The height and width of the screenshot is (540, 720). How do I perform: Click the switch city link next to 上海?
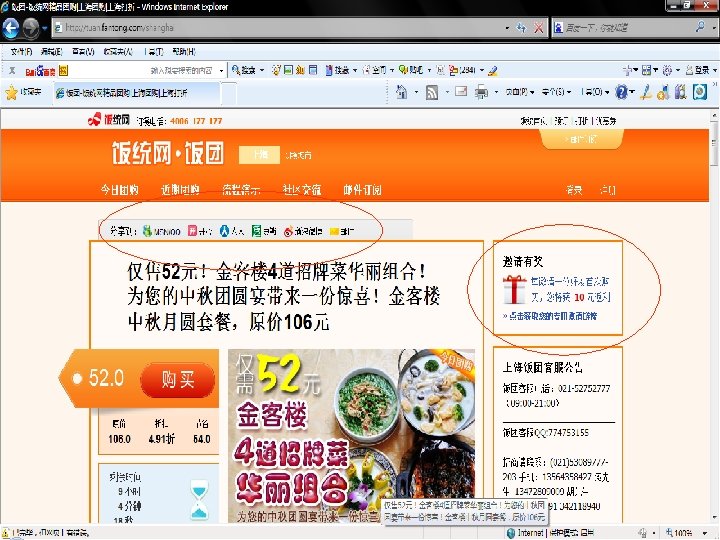[298, 155]
